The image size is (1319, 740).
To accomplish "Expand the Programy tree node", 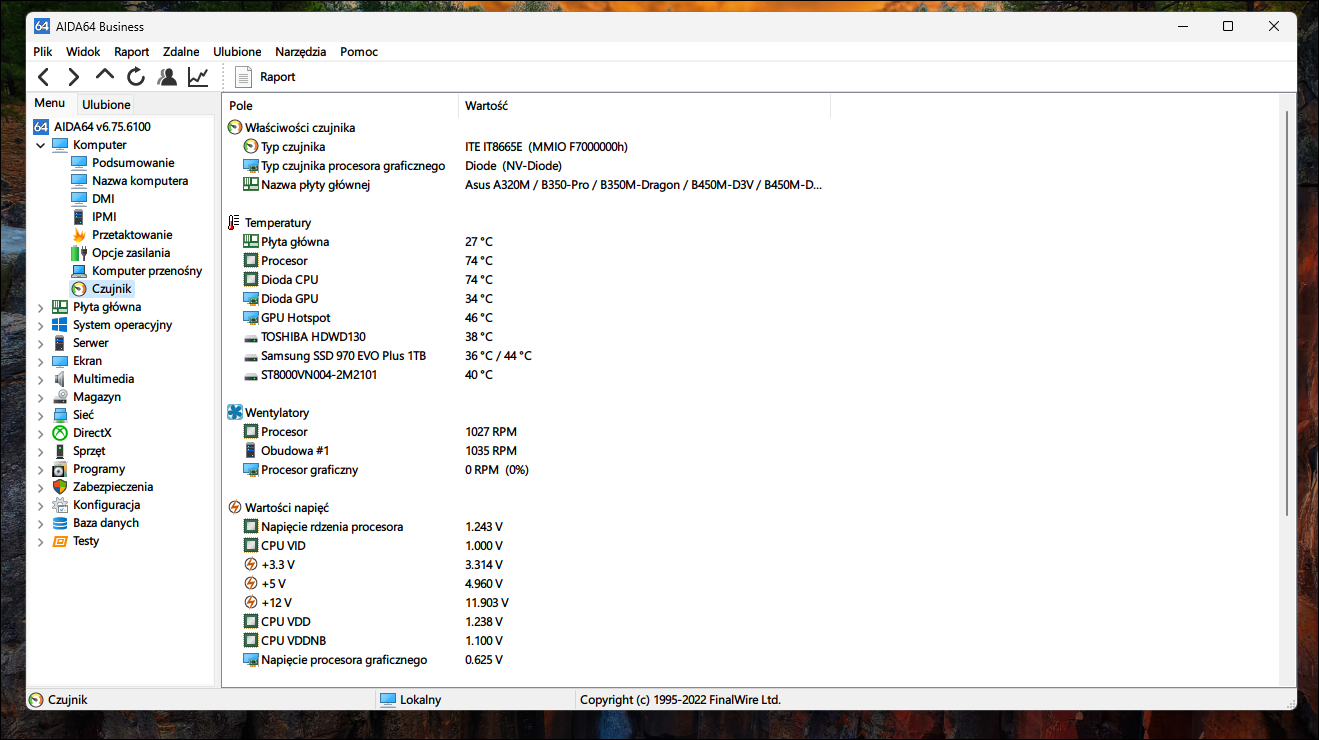I will pyautogui.click(x=41, y=469).
